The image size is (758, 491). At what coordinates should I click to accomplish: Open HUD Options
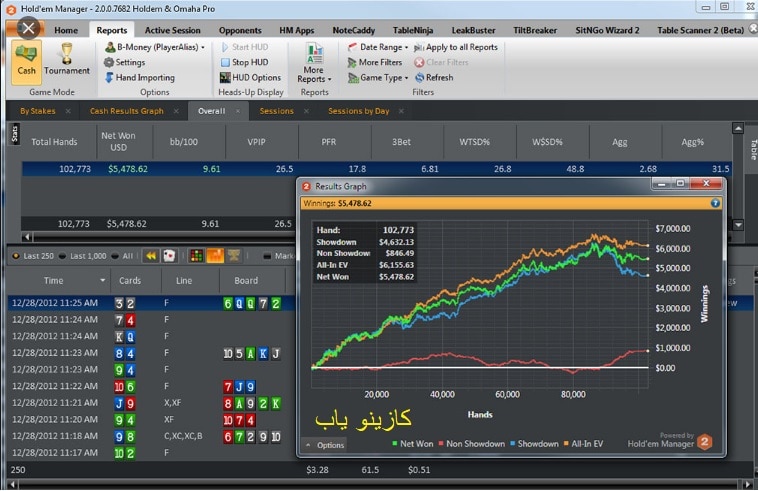coord(250,77)
